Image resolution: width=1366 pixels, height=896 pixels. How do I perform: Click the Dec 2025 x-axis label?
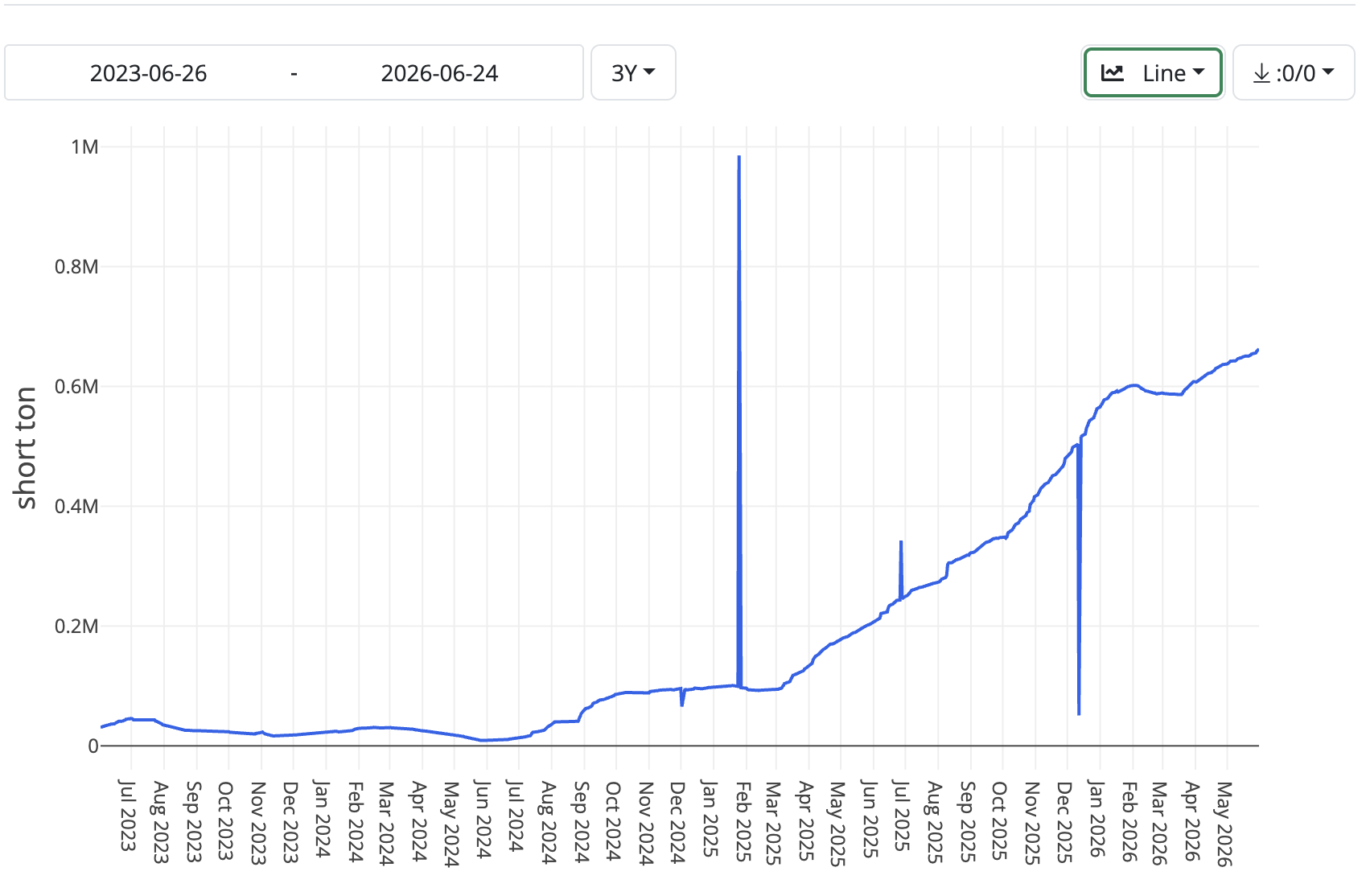[x=1065, y=821]
